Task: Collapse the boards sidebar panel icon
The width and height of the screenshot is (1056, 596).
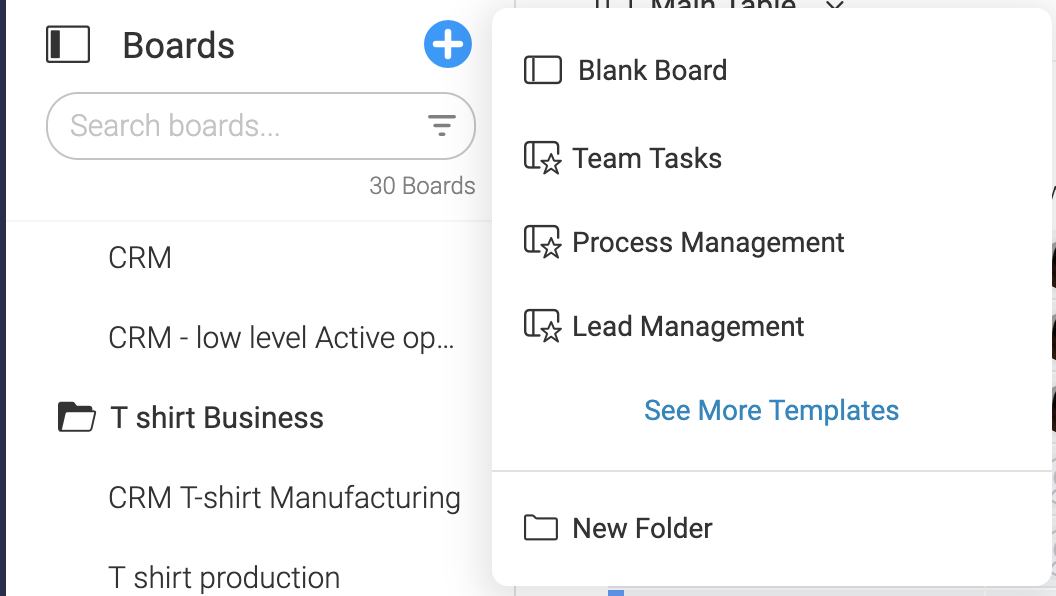Action: click(68, 44)
